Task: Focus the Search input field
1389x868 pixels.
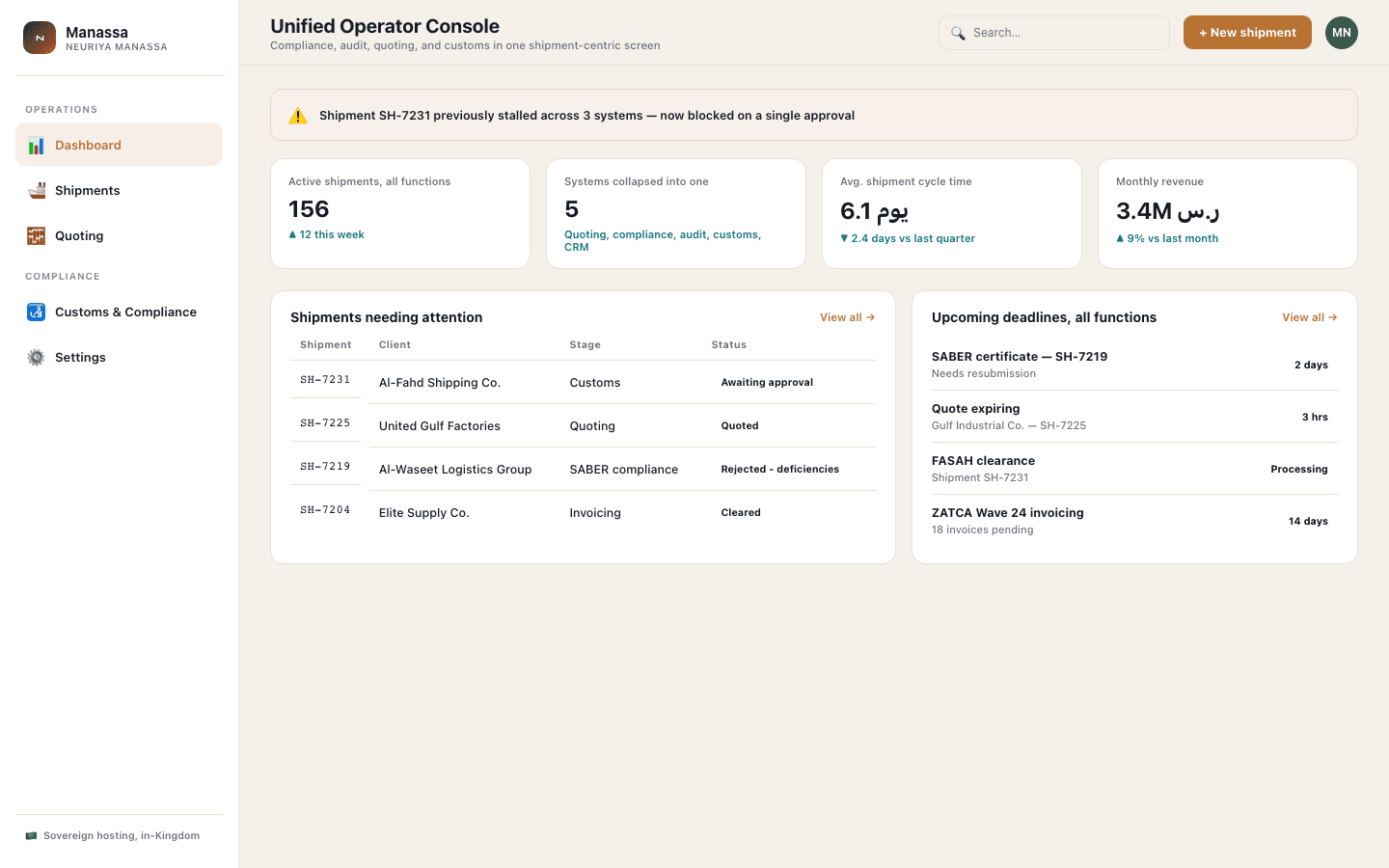Action: tap(1054, 33)
